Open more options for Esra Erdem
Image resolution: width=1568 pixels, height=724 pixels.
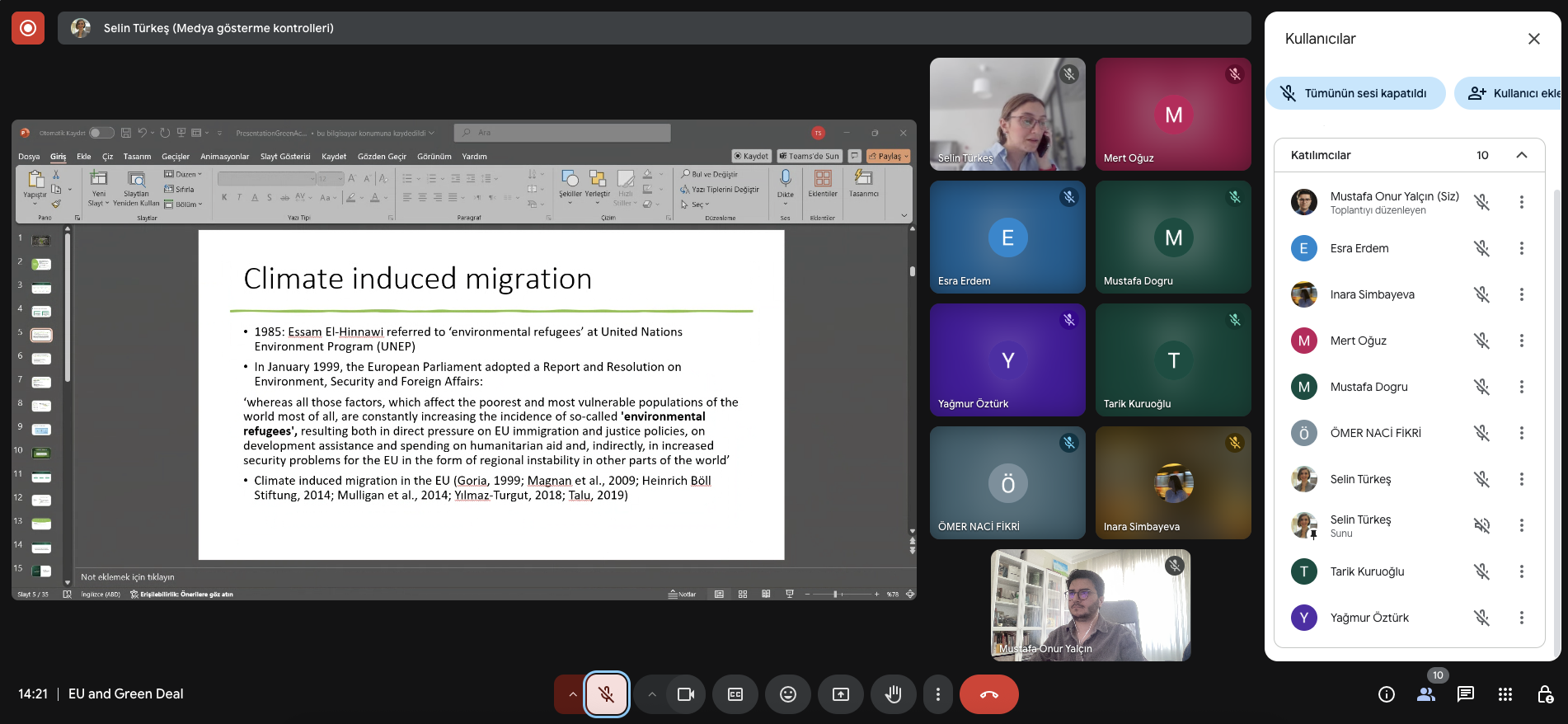[x=1521, y=248]
